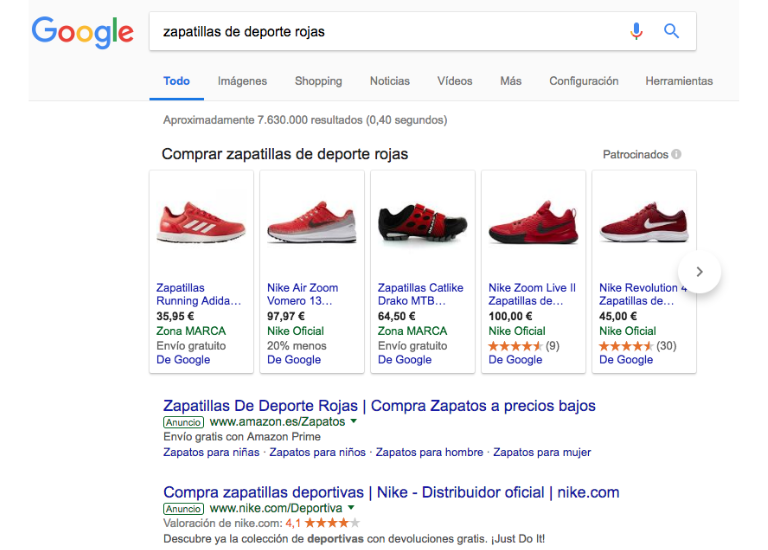Click 35,95 € price text

[x=175, y=316]
